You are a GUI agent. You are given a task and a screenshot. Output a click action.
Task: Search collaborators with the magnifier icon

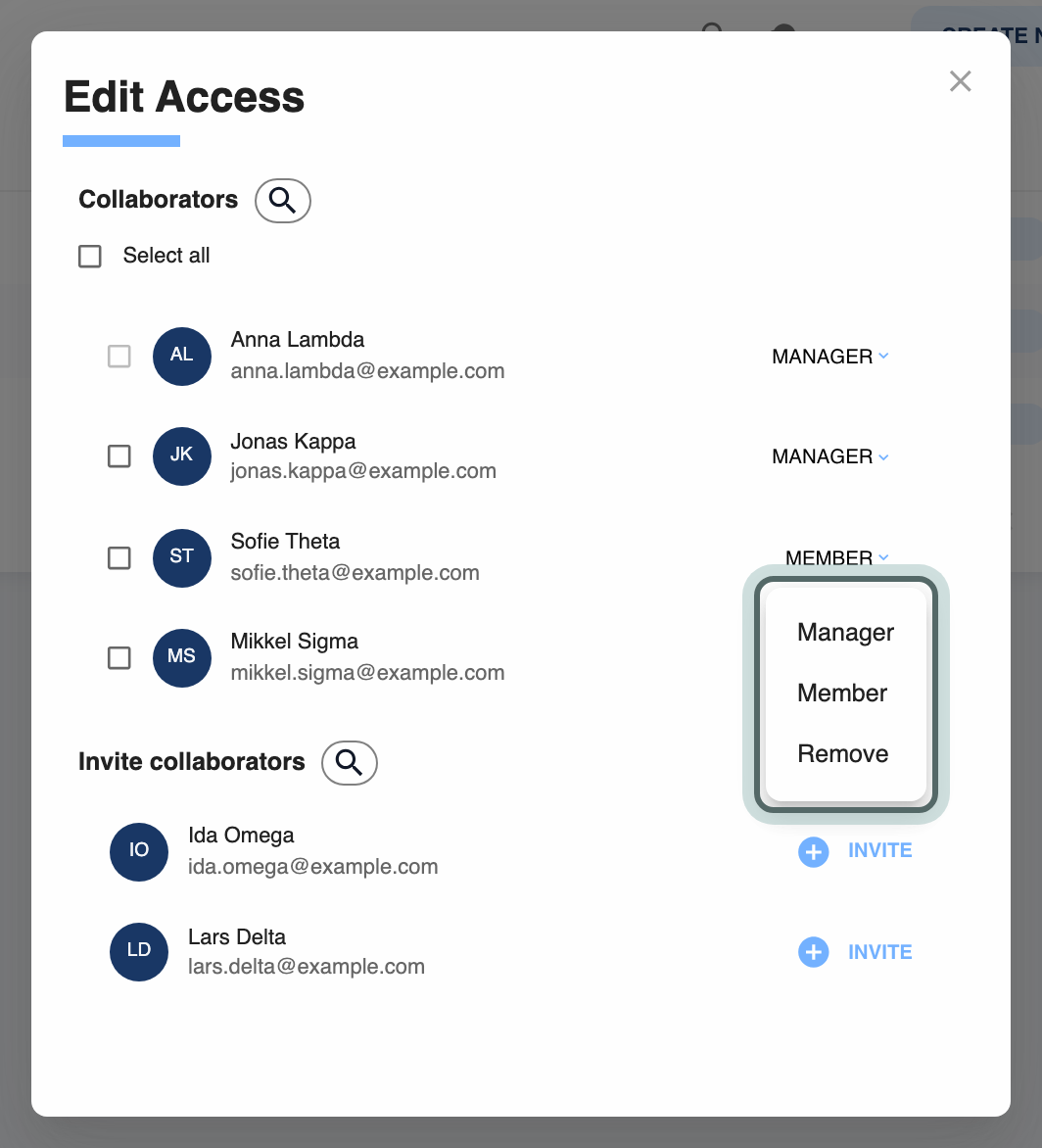click(282, 201)
